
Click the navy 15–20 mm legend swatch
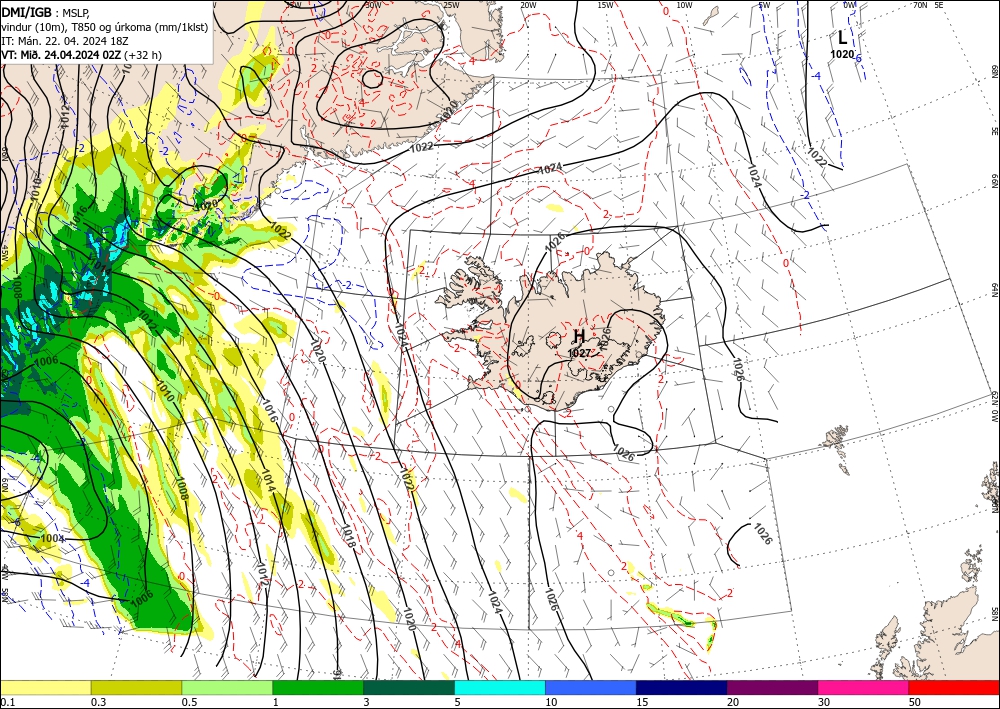point(682,687)
